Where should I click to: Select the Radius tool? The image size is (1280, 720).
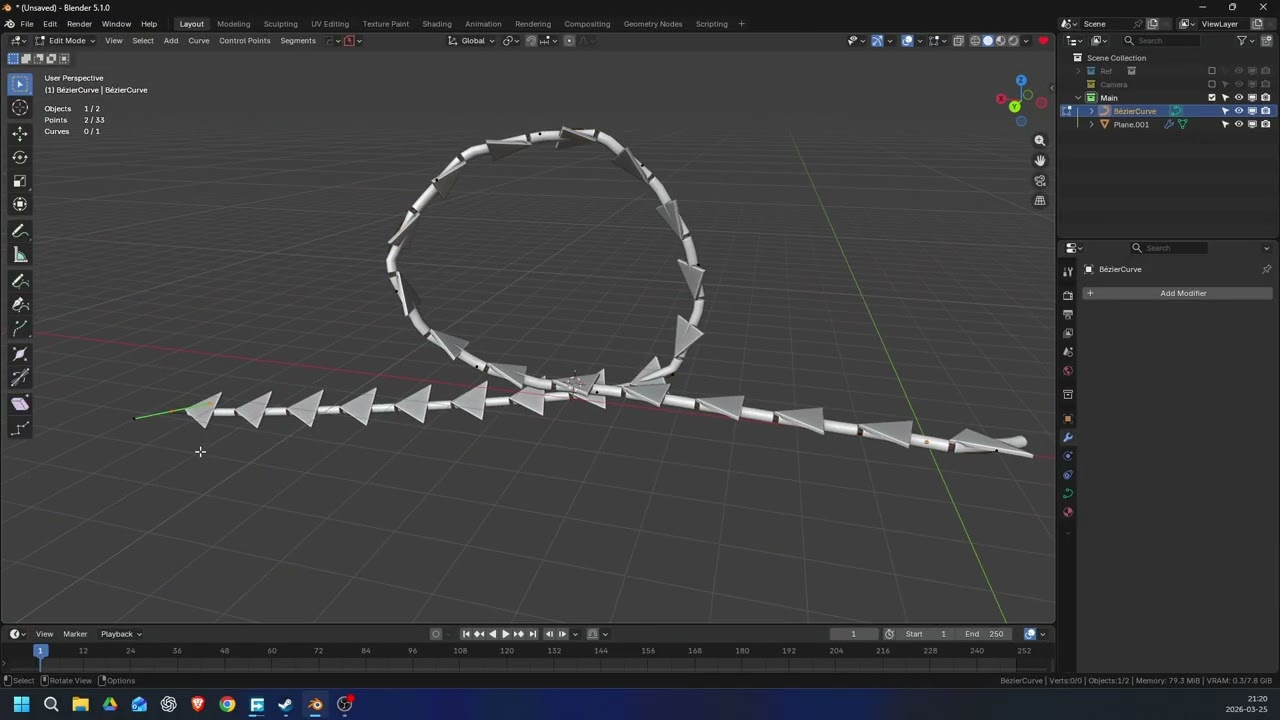click(x=20, y=354)
